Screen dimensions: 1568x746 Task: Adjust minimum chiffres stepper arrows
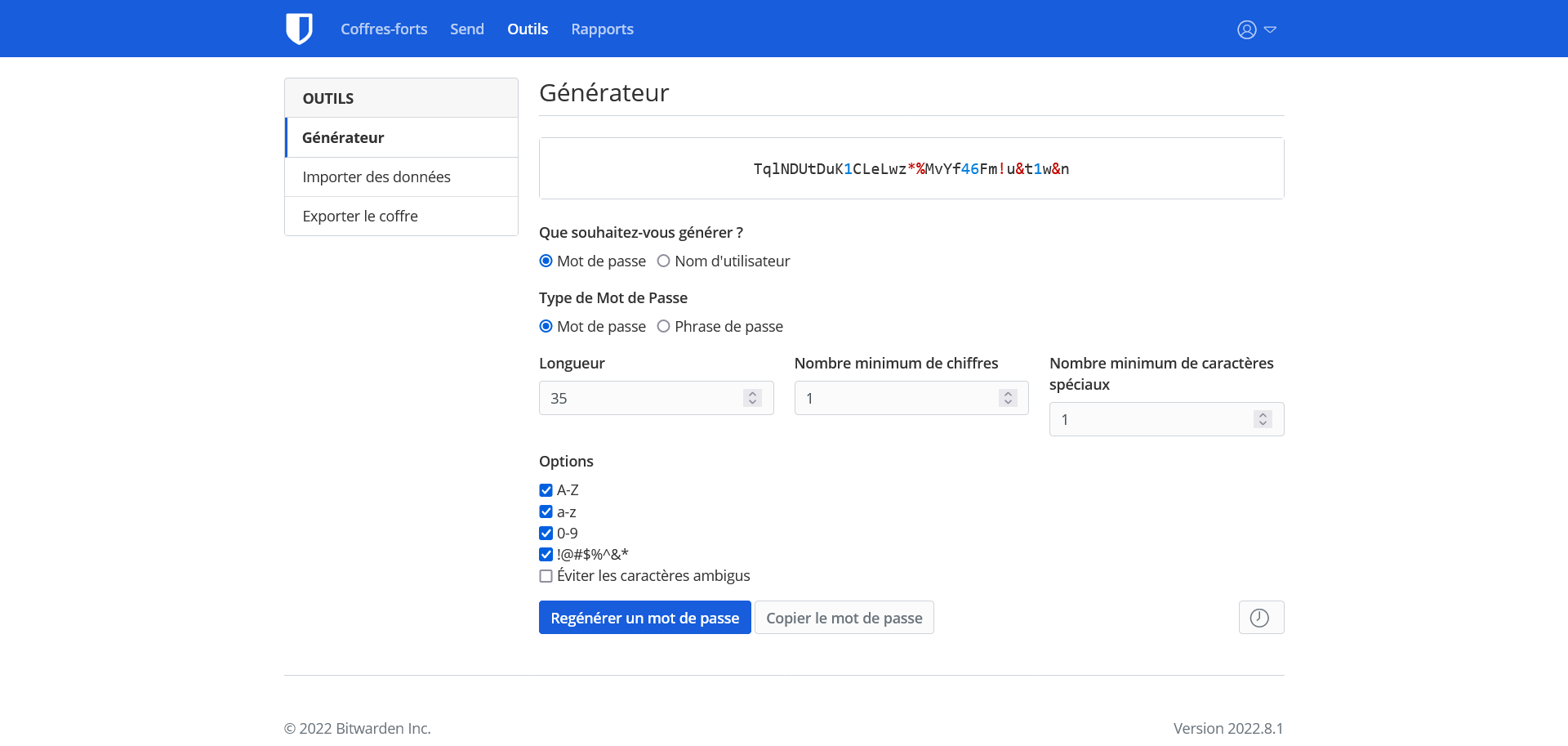point(1008,398)
